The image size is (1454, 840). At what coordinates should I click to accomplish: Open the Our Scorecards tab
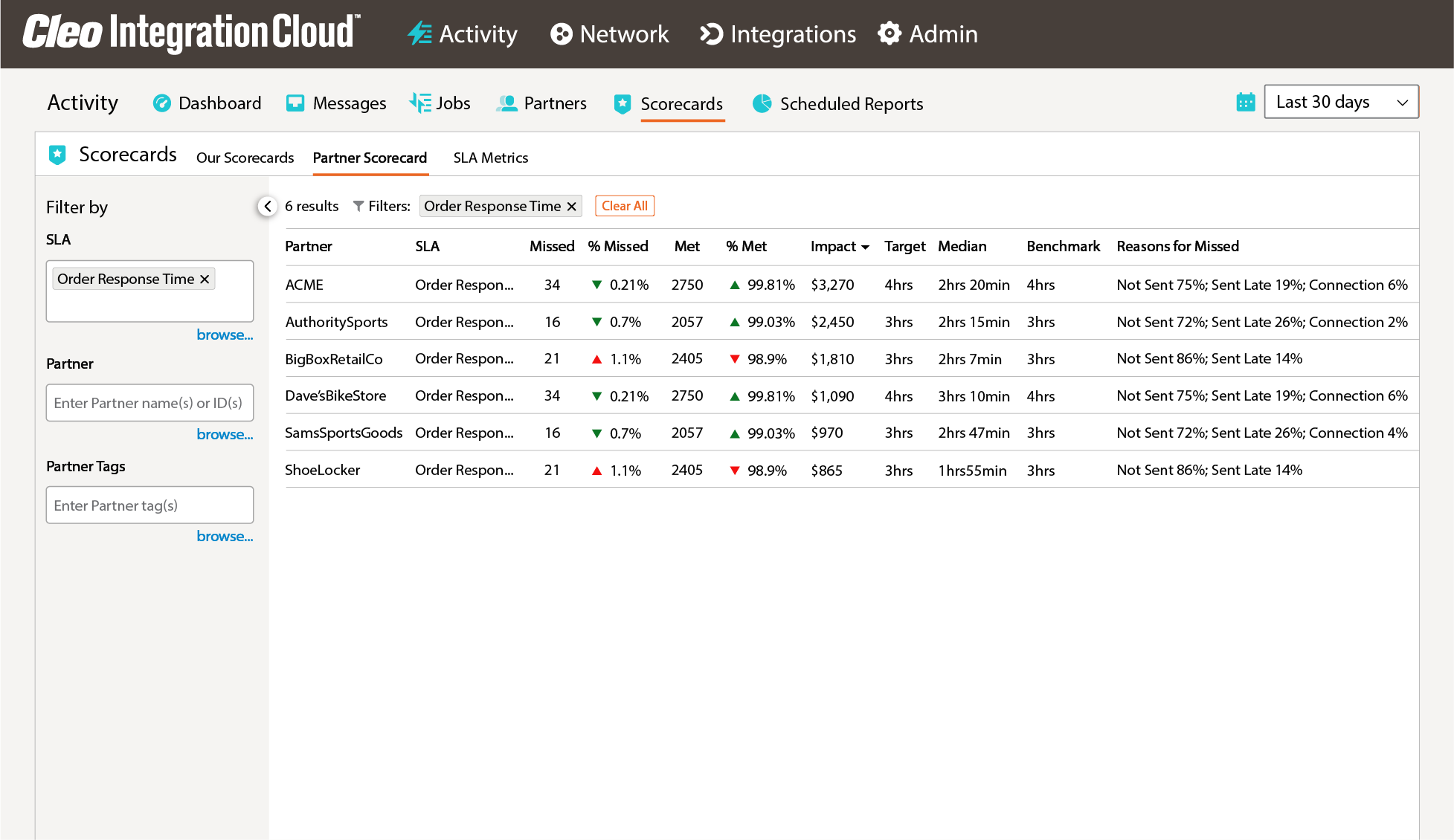(245, 158)
